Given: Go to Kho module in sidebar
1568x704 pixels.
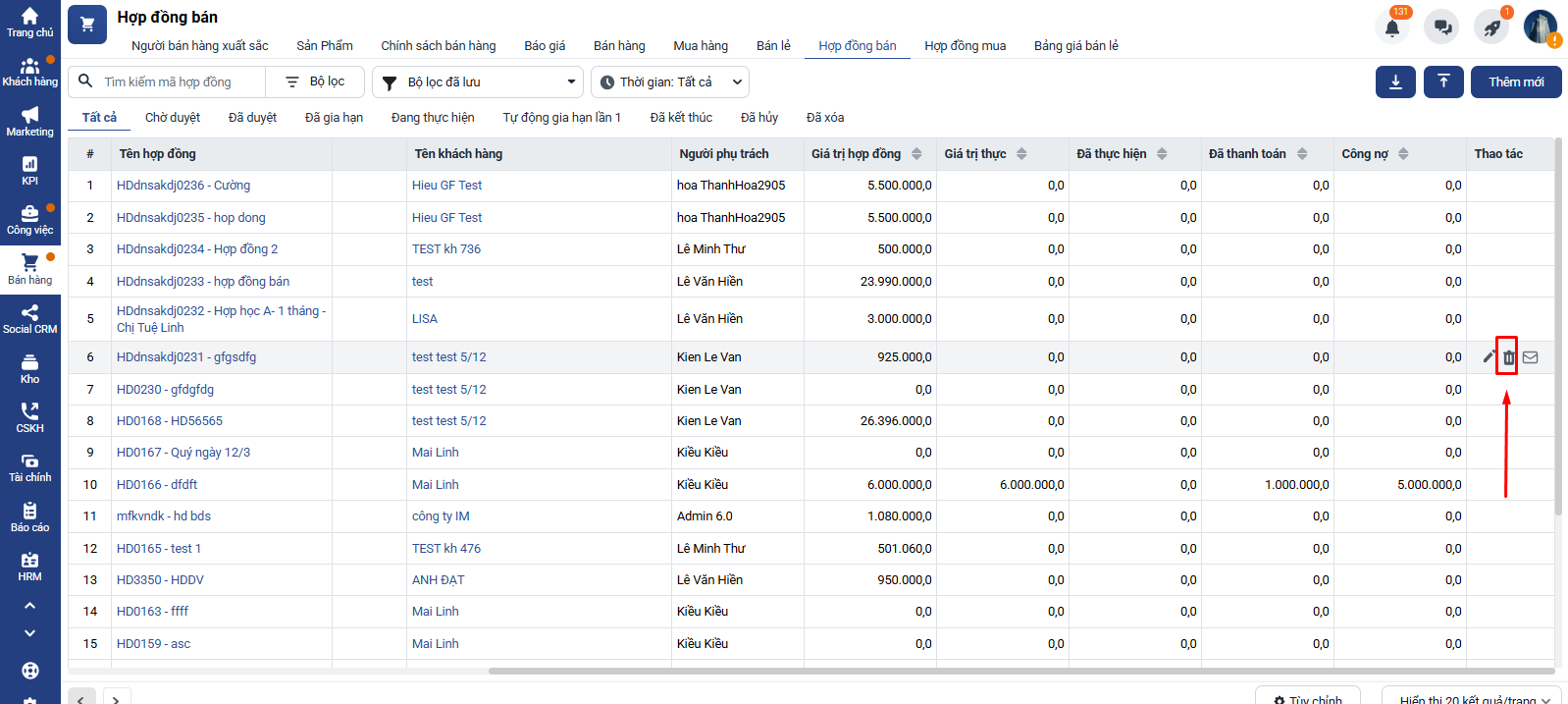Looking at the screenshot, I should click(30, 368).
